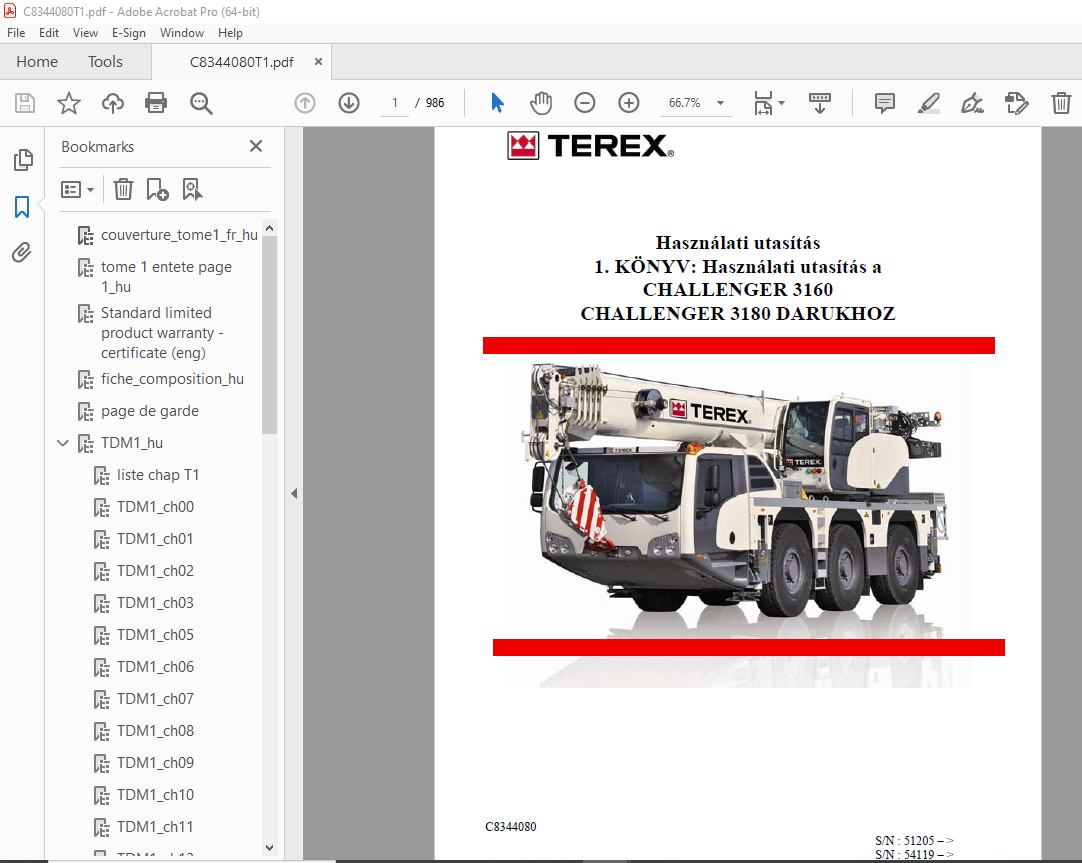Image resolution: width=1082 pixels, height=863 pixels.
Task: Delete selected bookmark in Bookmarks panel
Action: click(x=123, y=189)
